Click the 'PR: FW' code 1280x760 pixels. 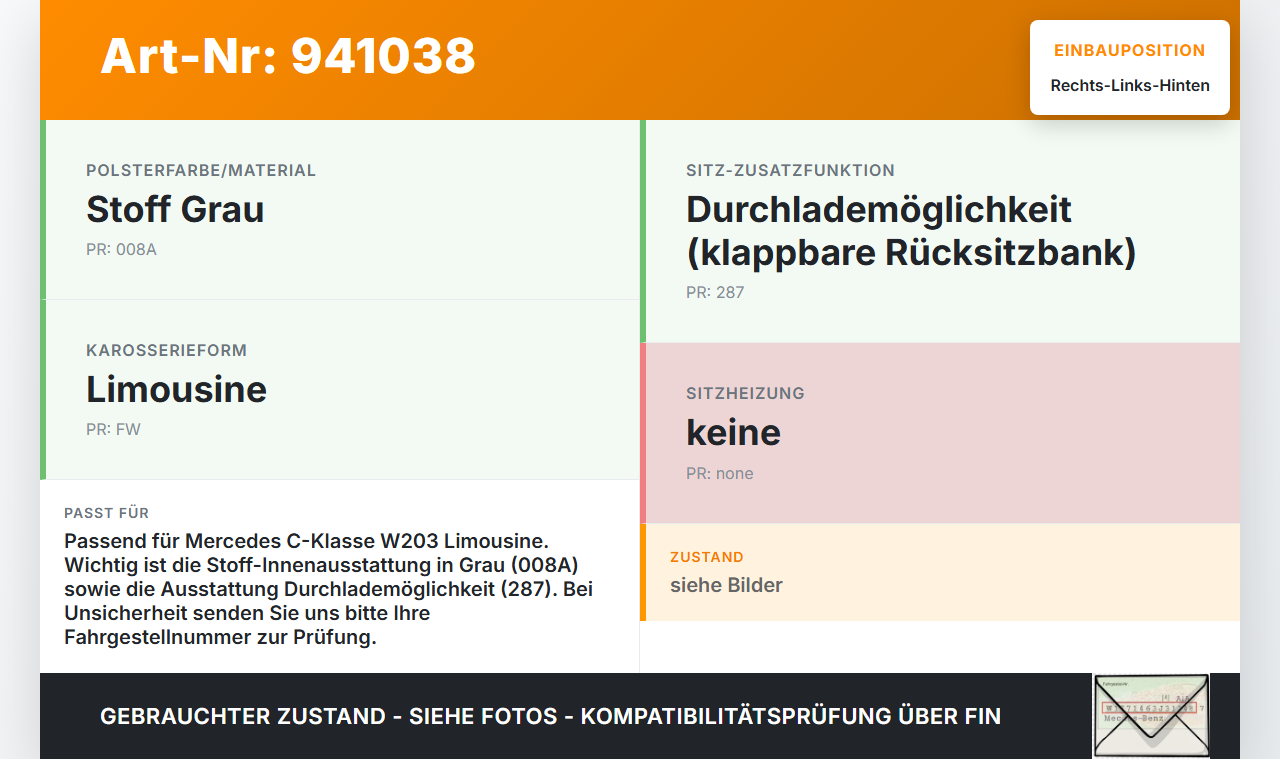tap(113, 429)
